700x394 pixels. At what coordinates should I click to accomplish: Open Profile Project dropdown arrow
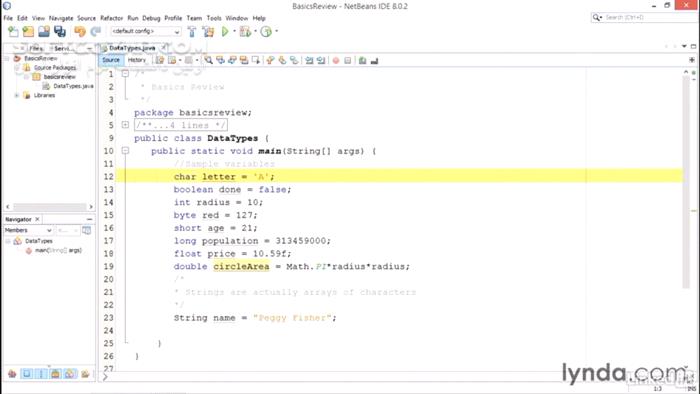276,31
